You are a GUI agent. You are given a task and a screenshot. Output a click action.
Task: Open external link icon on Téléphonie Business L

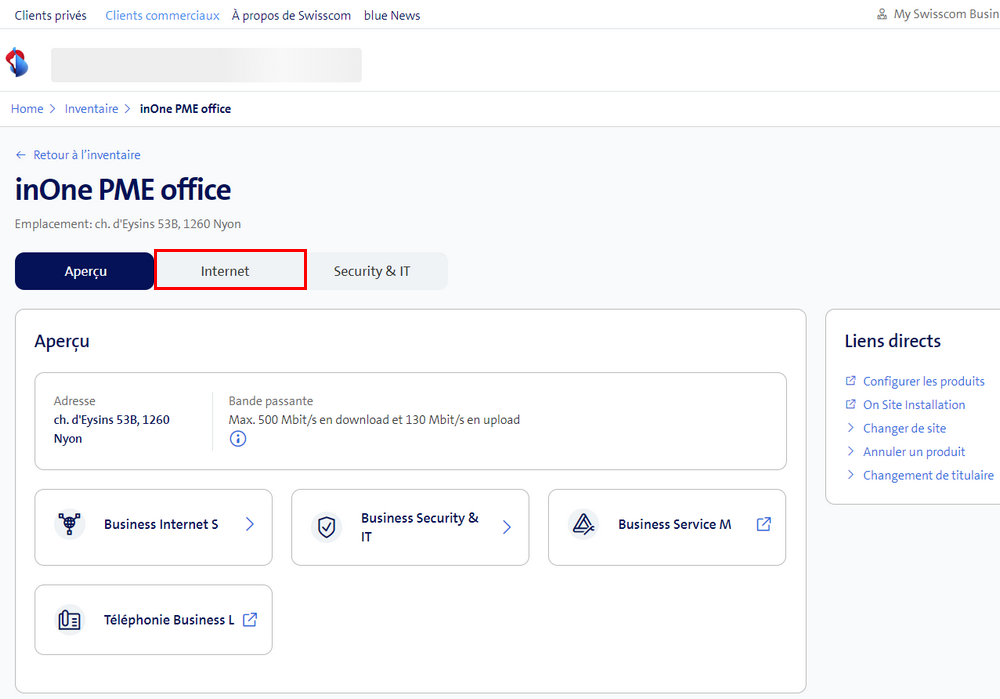(250, 620)
